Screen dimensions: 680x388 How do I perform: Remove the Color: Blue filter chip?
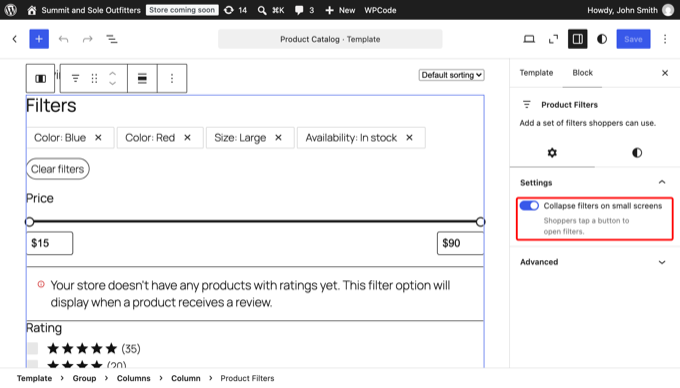tap(98, 137)
